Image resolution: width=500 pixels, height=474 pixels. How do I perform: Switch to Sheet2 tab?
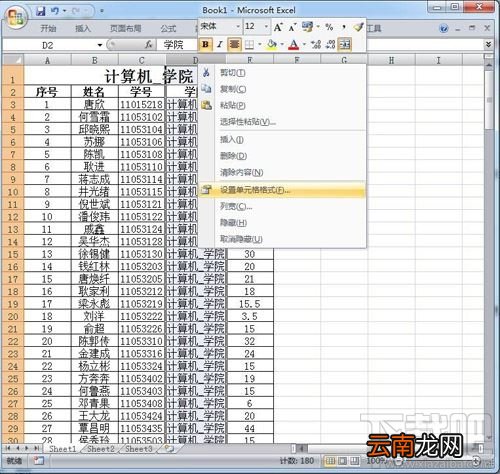(100, 449)
